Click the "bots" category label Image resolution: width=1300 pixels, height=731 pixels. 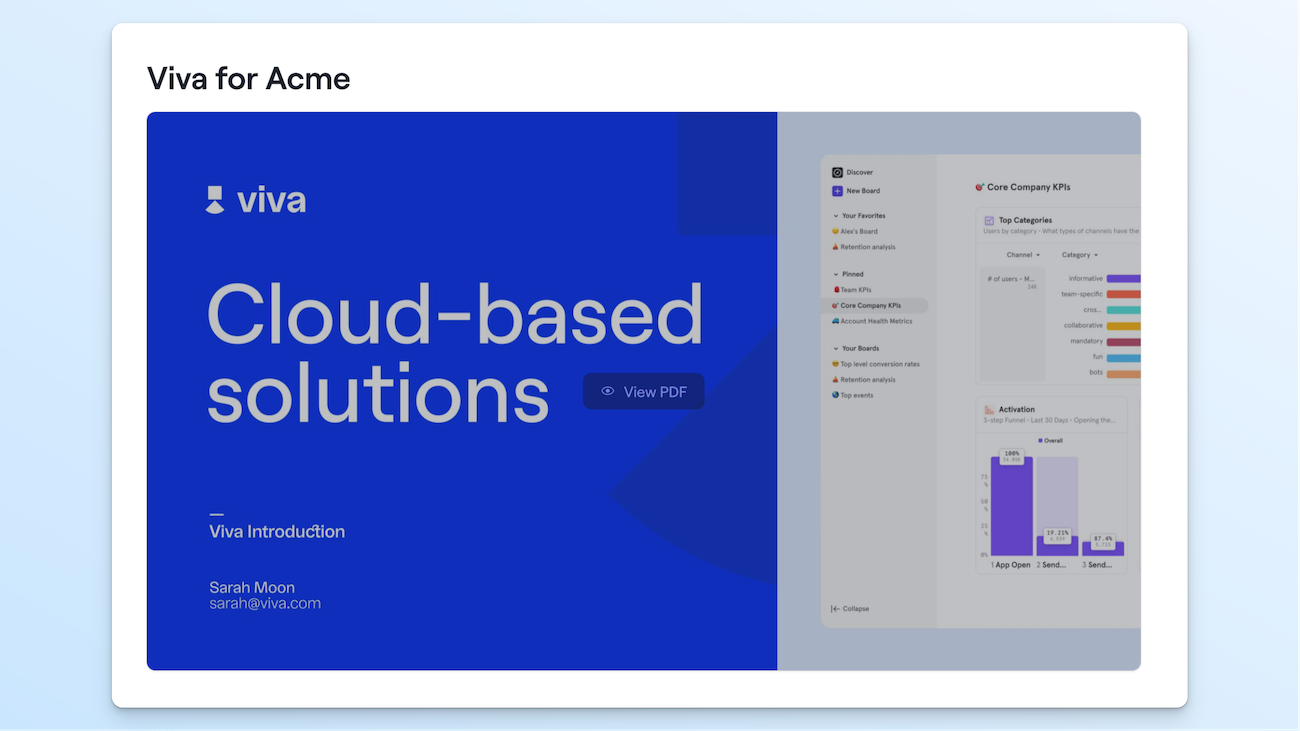pos(1096,373)
